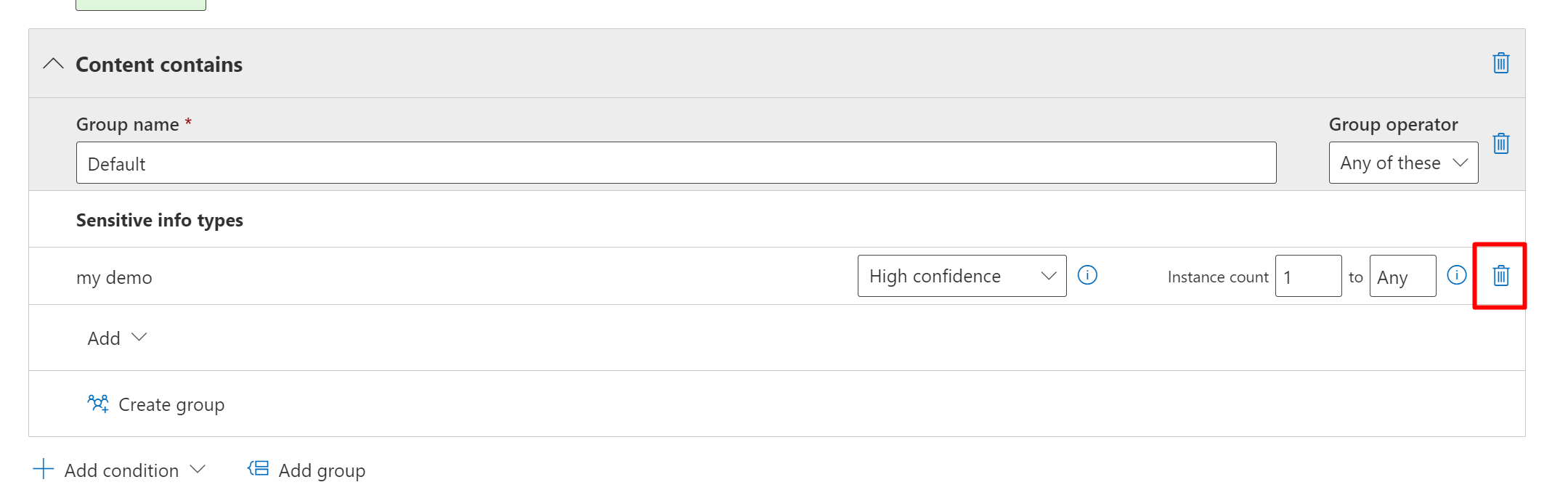Click the Add group button
Image resolution: width=1568 pixels, height=498 pixels.
[x=322, y=470]
